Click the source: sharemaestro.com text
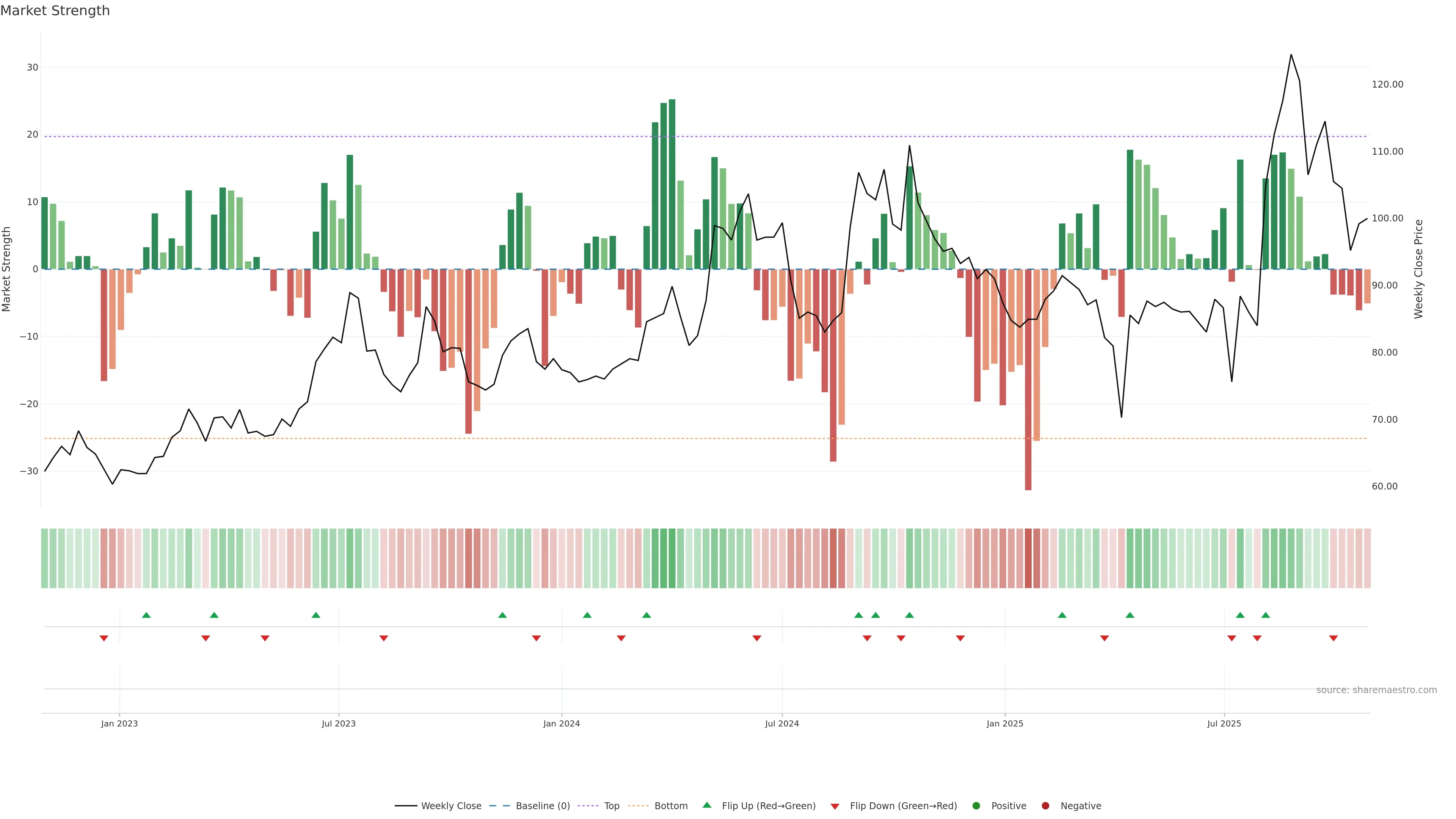The width and height of the screenshot is (1456, 819). click(x=1376, y=690)
